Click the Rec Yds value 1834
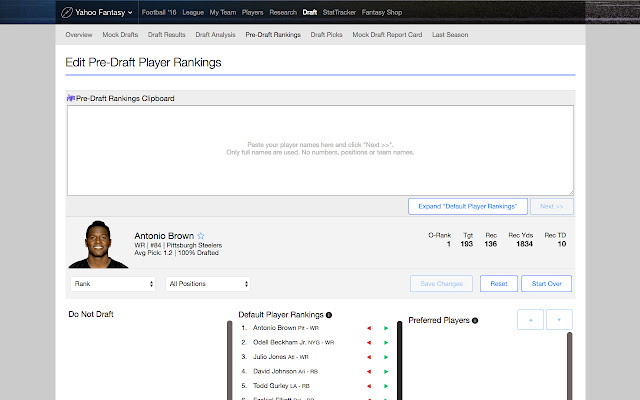Image resolution: width=640 pixels, height=400 pixels. [524, 244]
